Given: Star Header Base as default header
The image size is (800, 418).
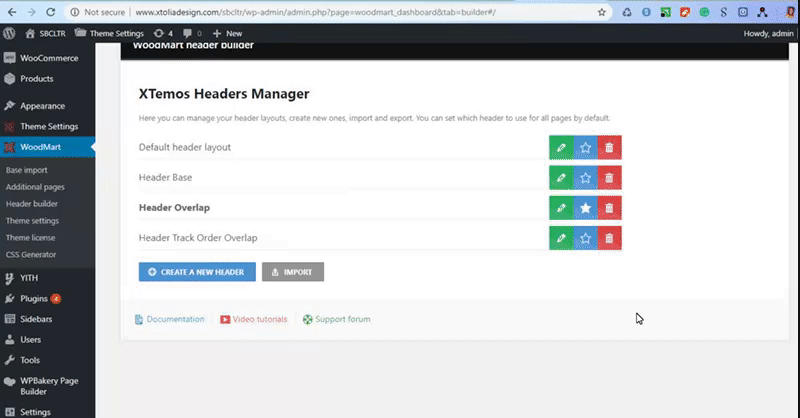Looking at the screenshot, I should (585, 178).
